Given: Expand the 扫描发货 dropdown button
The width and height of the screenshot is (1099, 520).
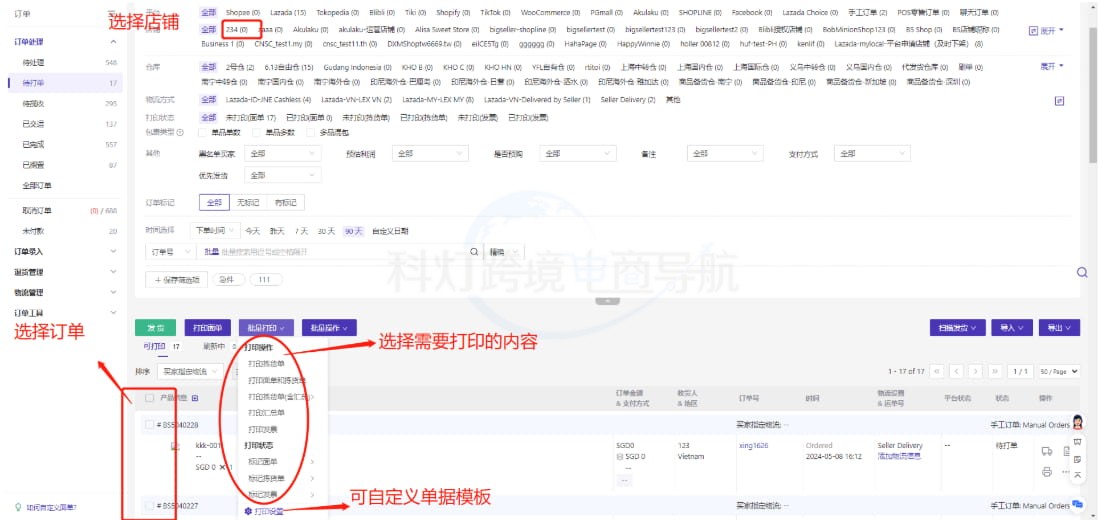Looking at the screenshot, I should click(x=957, y=327).
